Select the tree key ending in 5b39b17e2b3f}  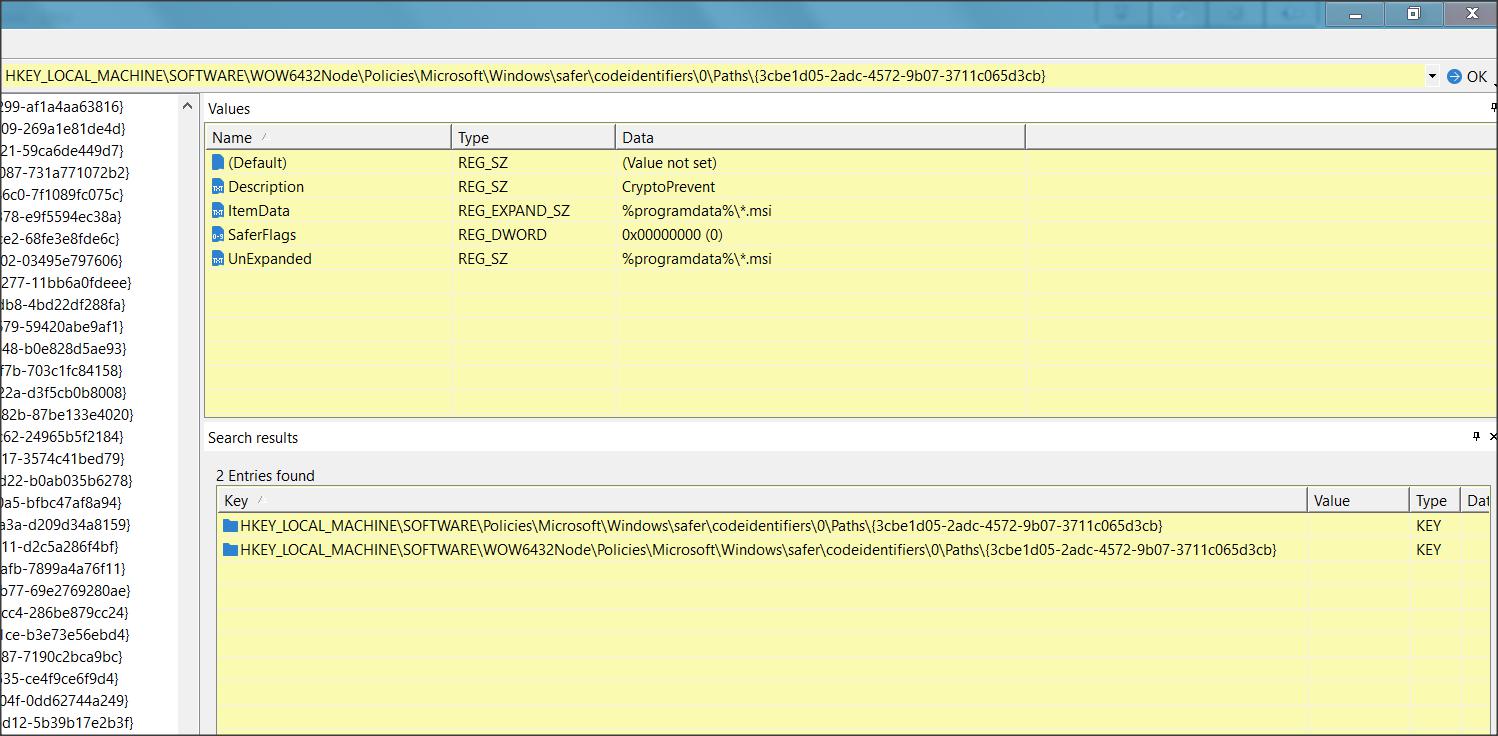point(66,722)
